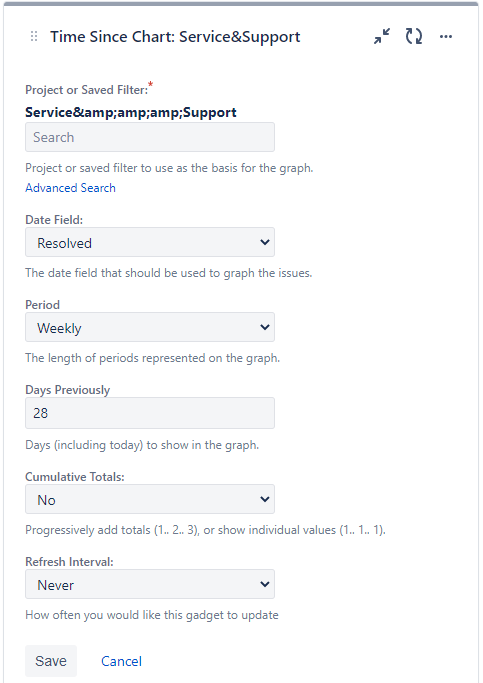Minimize the Time Since Chart gadget
Viewport: 483px width, 683px height.
pos(382,36)
